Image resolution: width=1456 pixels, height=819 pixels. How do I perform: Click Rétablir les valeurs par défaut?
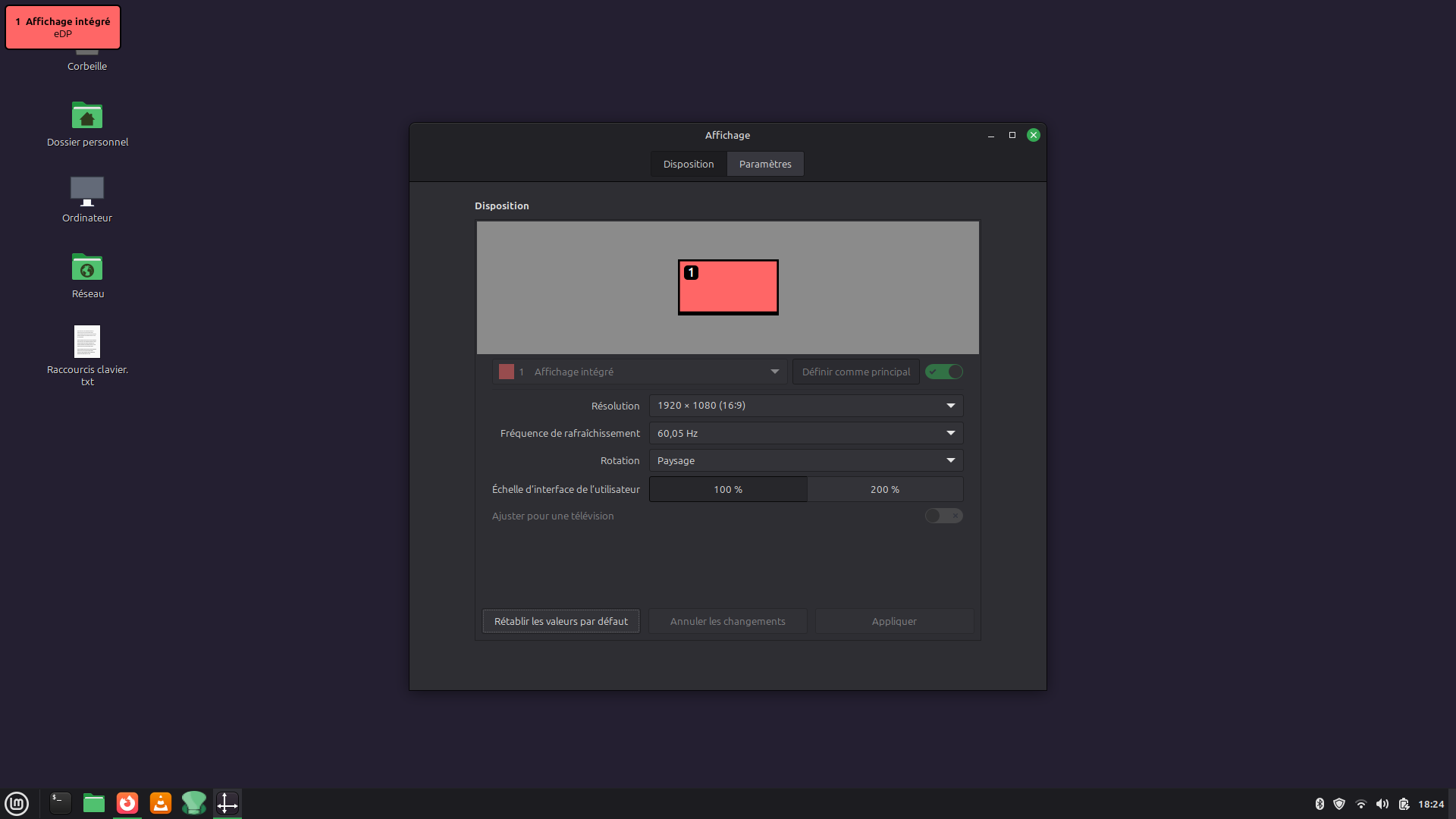point(561,621)
